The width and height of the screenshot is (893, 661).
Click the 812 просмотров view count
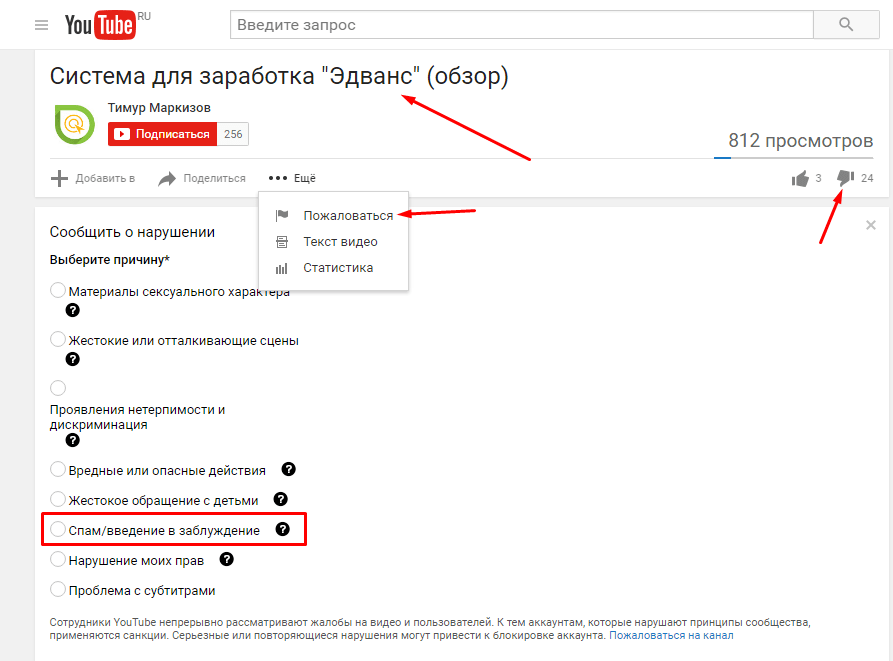tap(801, 140)
